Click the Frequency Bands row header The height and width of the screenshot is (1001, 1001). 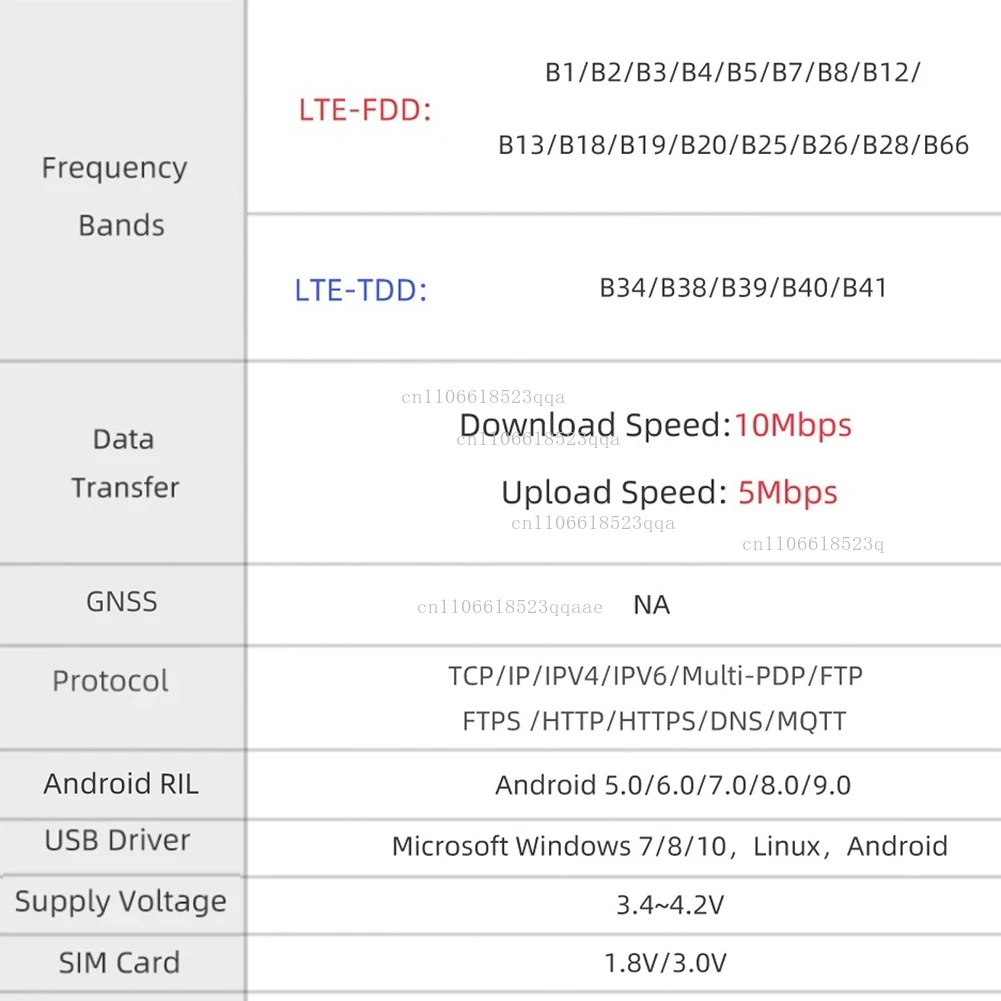(115, 196)
